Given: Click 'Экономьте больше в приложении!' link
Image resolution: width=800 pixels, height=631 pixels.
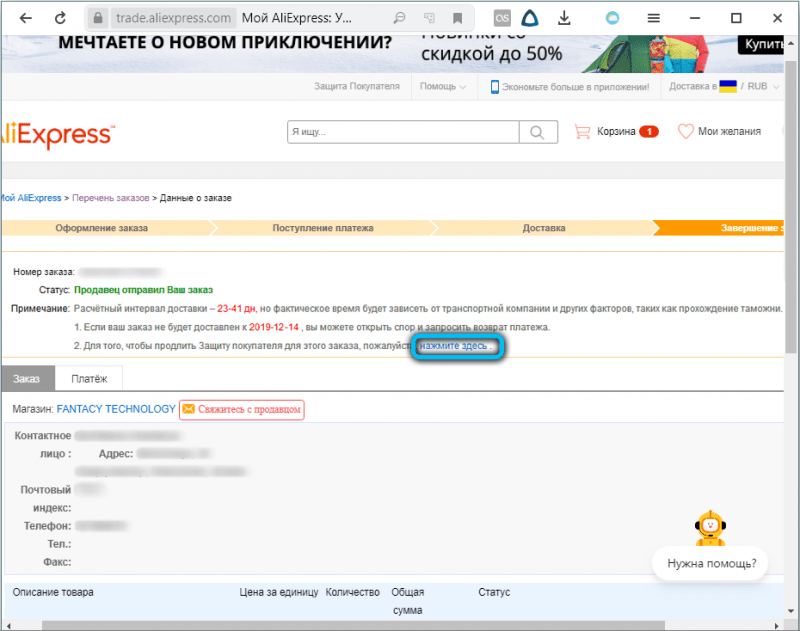Looking at the screenshot, I should [575, 87].
